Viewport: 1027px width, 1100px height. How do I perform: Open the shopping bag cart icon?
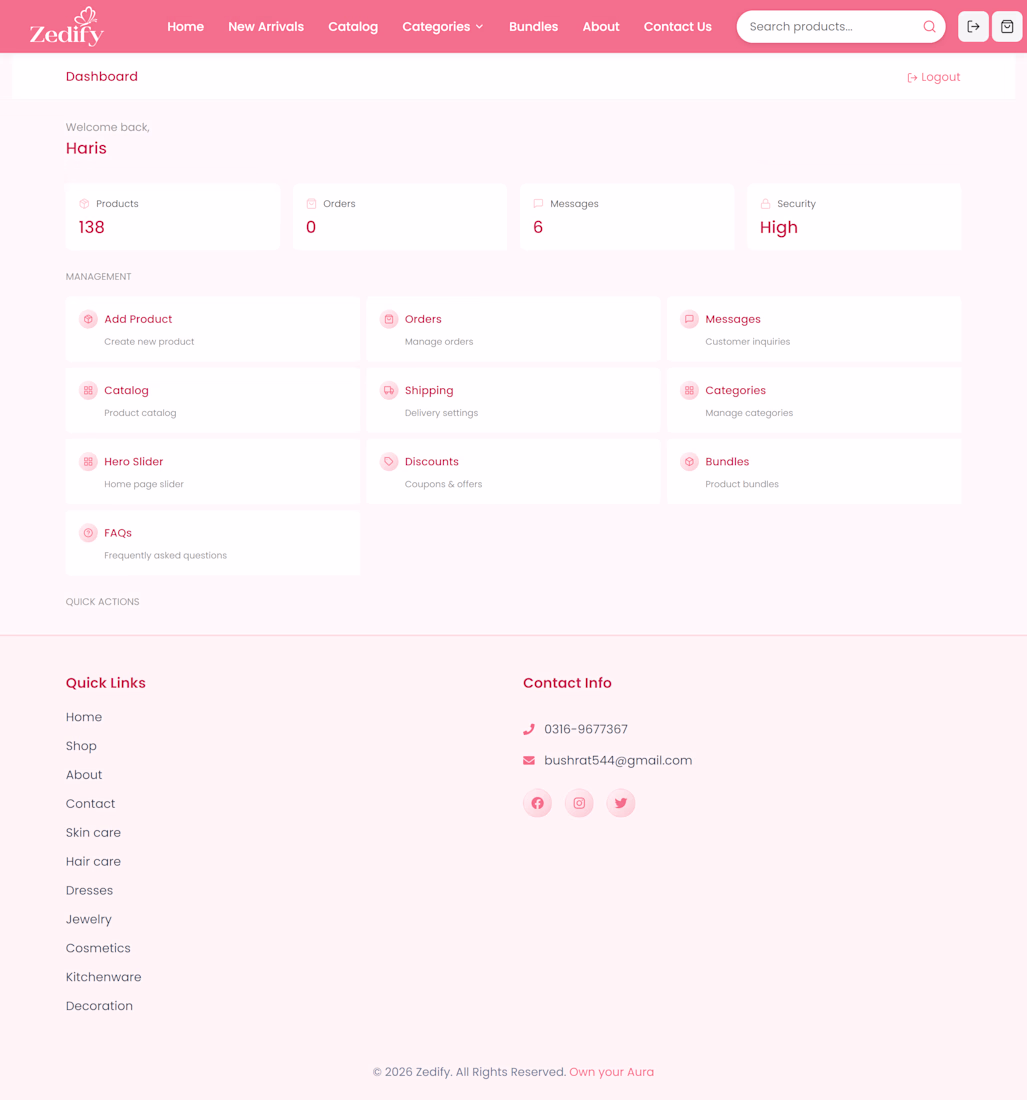[x=1007, y=27]
